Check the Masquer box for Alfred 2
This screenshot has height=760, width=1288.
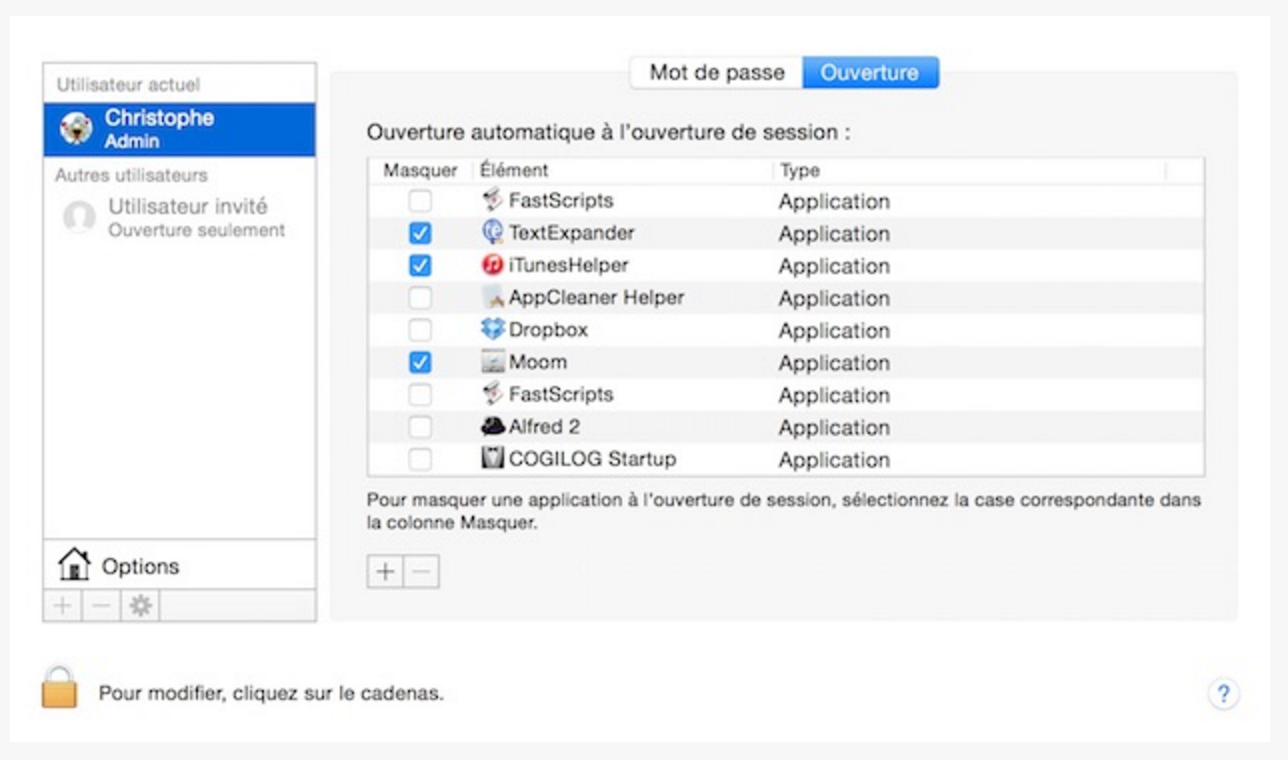(x=421, y=427)
